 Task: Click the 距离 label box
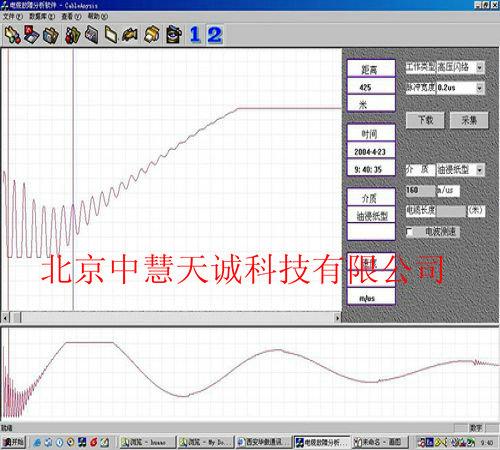pyautogui.click(x=371, y=69)
